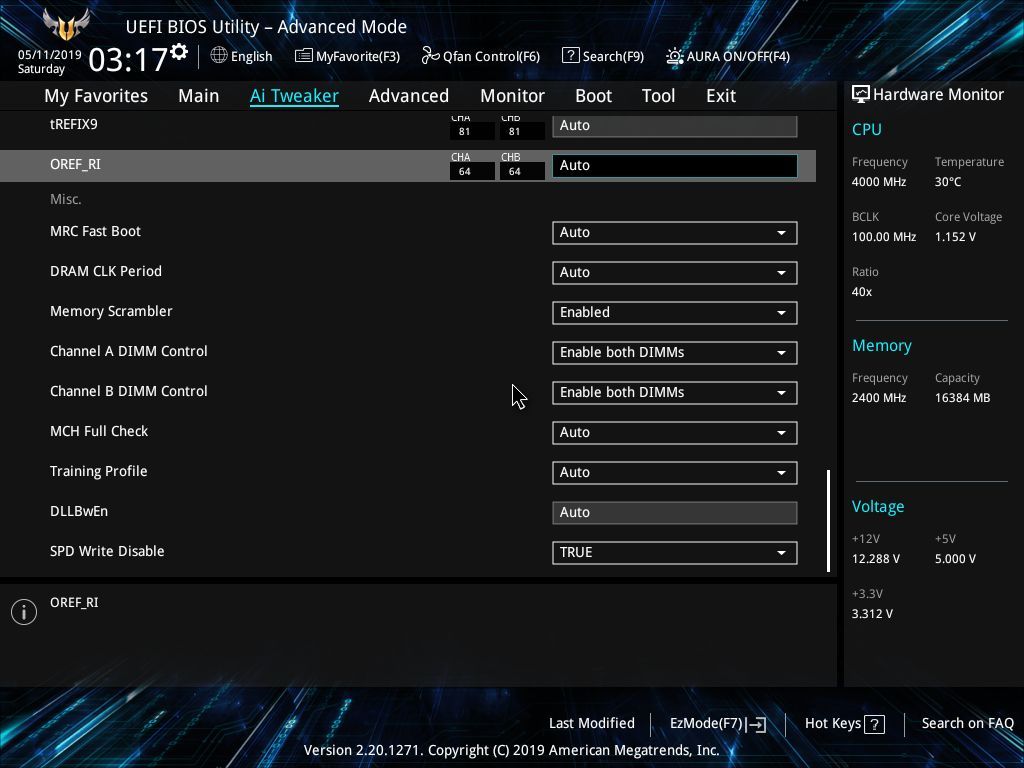Click the EzMode arrow icon

pos(756,724)
